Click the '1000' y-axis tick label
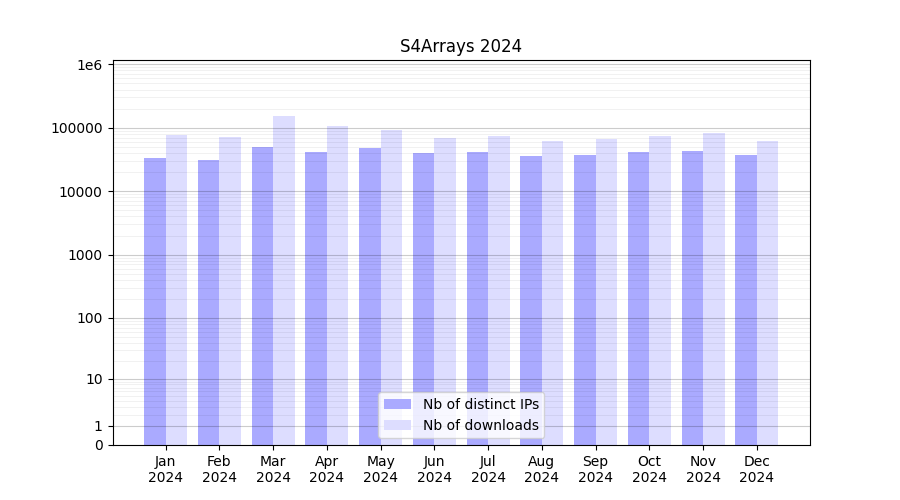The image size is (900, 500). [84, 255]
